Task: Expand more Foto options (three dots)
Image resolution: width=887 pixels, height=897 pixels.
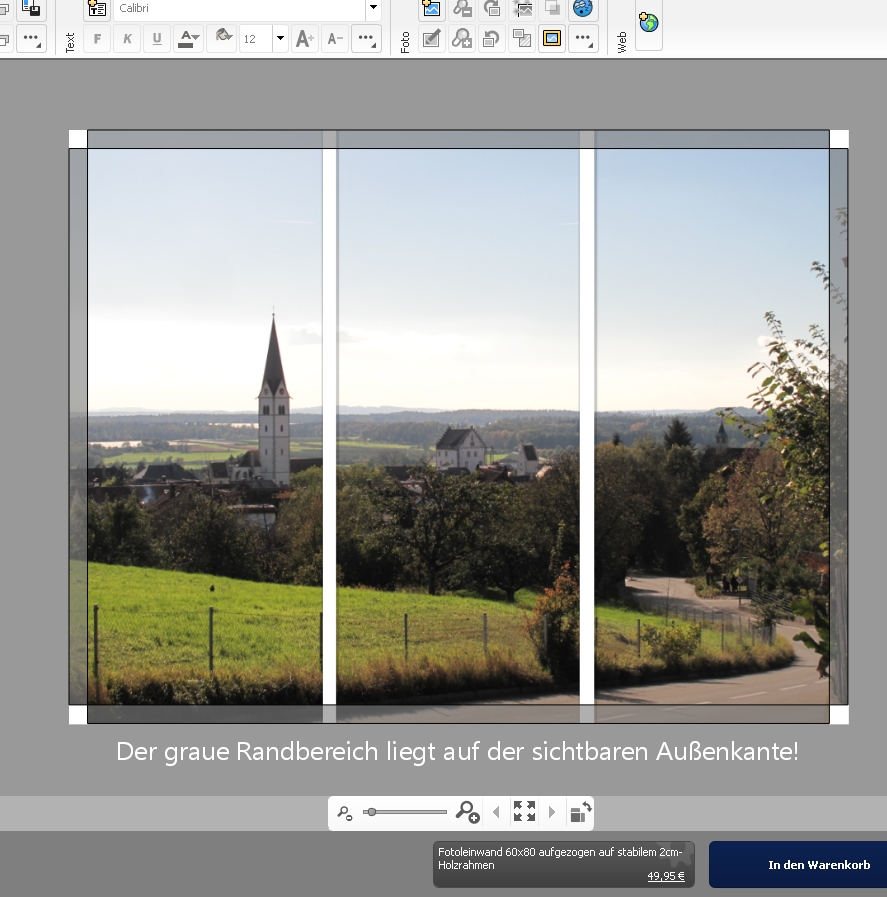Action: 583,39
